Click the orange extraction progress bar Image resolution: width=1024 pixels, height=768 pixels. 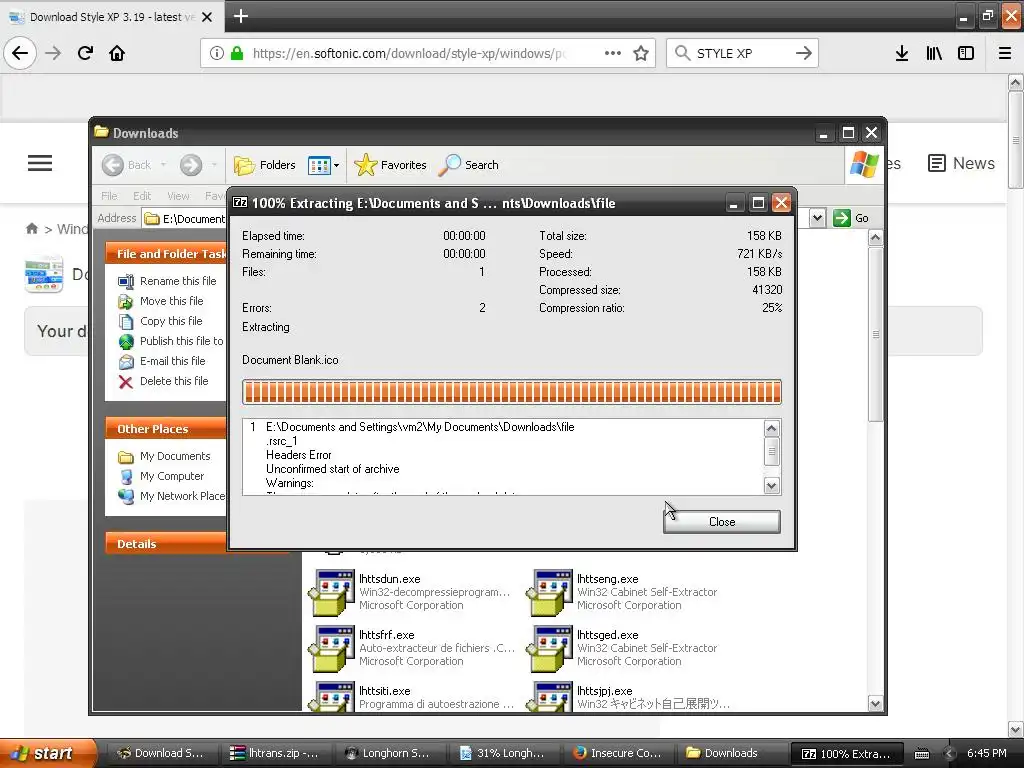tap(511, 392)
